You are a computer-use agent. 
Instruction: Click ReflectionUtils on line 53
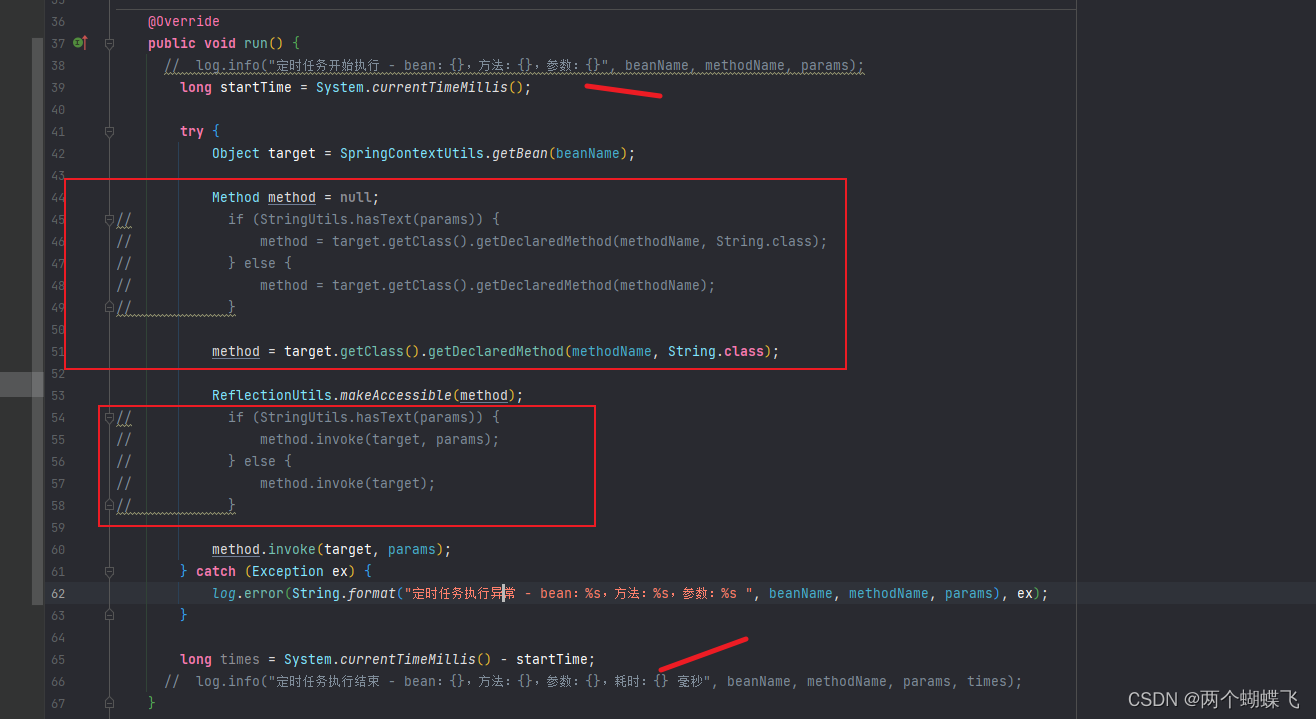272,395
